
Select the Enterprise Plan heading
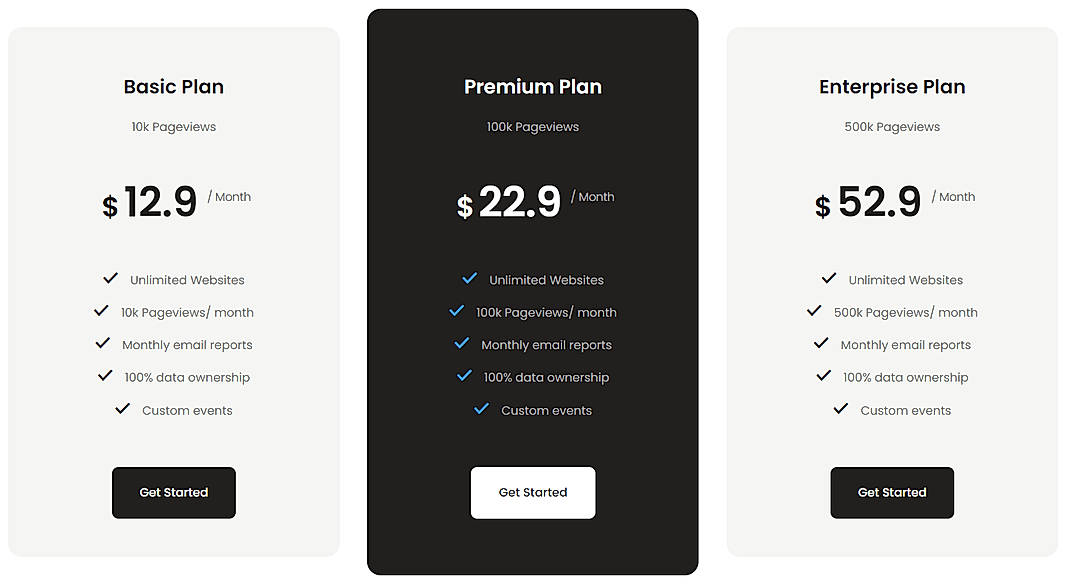click(891, 86)
